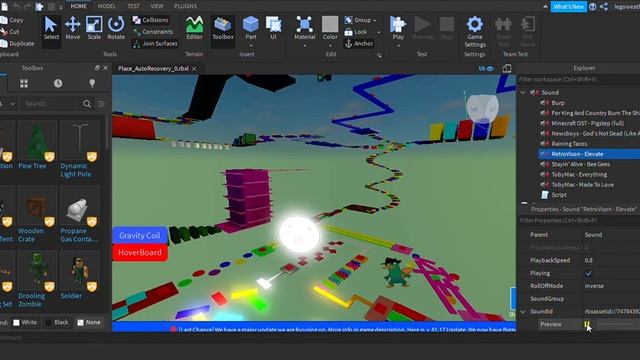This screenshot has height=360, width=640.
Task: Click the share icon in the title bar
Action: [604, 7]
